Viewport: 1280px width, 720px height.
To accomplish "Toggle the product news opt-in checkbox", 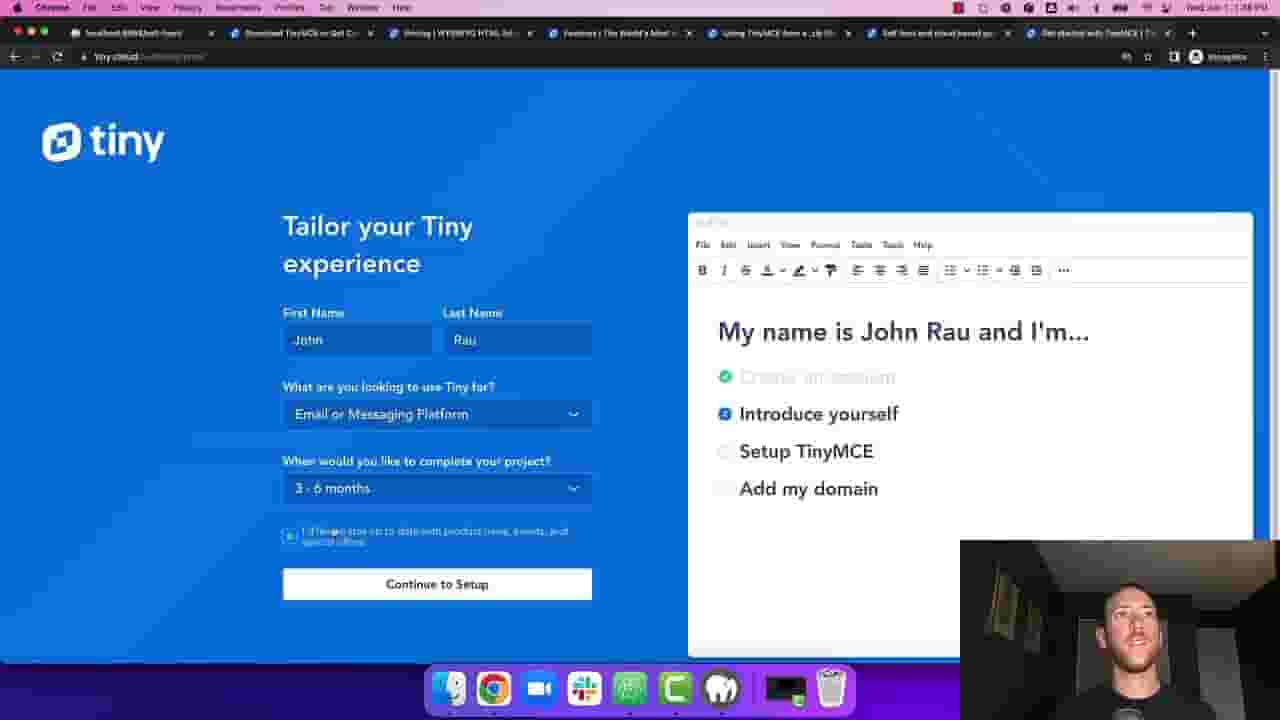I will [x=290, y=536].
